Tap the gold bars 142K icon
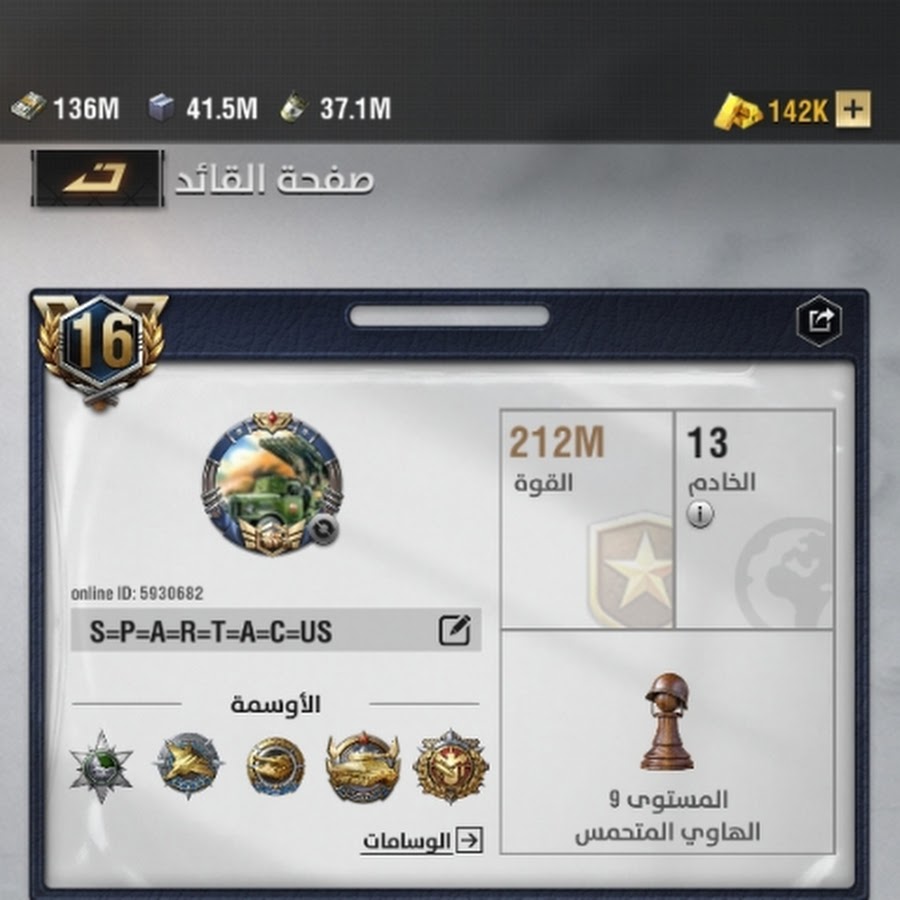 tap(737, 111)
